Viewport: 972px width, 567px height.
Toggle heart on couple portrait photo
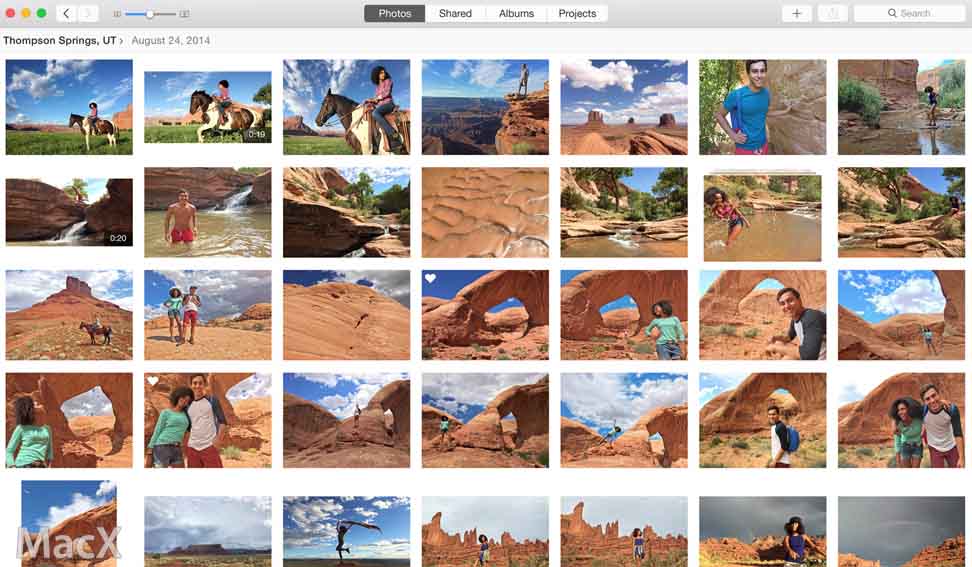coord(153,381)
